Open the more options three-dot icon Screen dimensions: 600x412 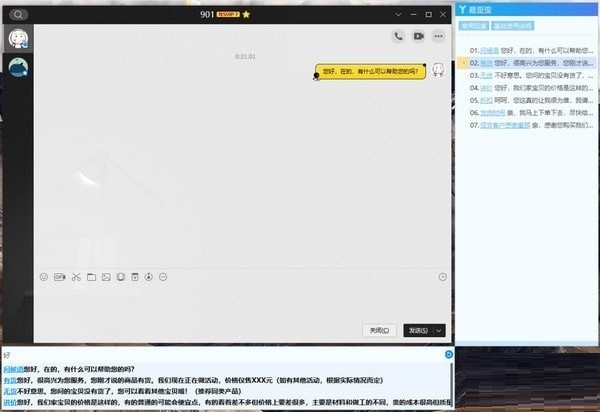coord(438,36)
